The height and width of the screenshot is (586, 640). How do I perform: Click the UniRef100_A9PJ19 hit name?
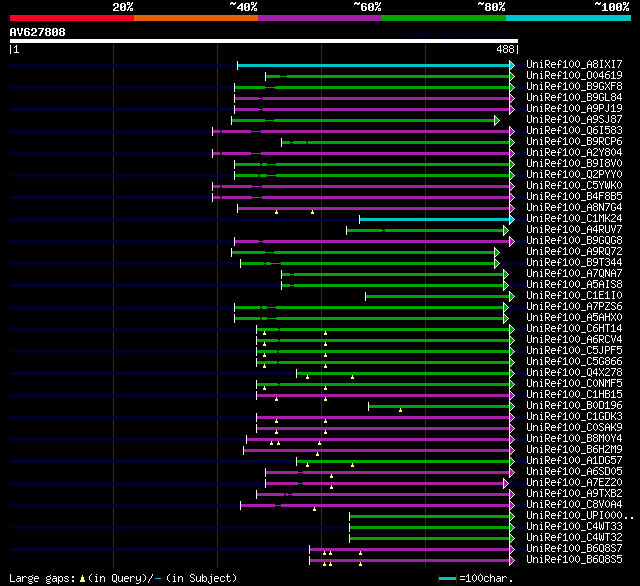click(574, 109)
